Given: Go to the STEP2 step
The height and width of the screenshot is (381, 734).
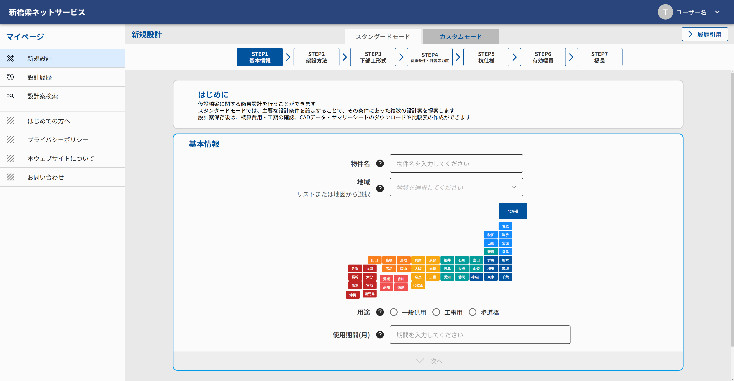Looking at the screenshot, I should pos(316,57).
